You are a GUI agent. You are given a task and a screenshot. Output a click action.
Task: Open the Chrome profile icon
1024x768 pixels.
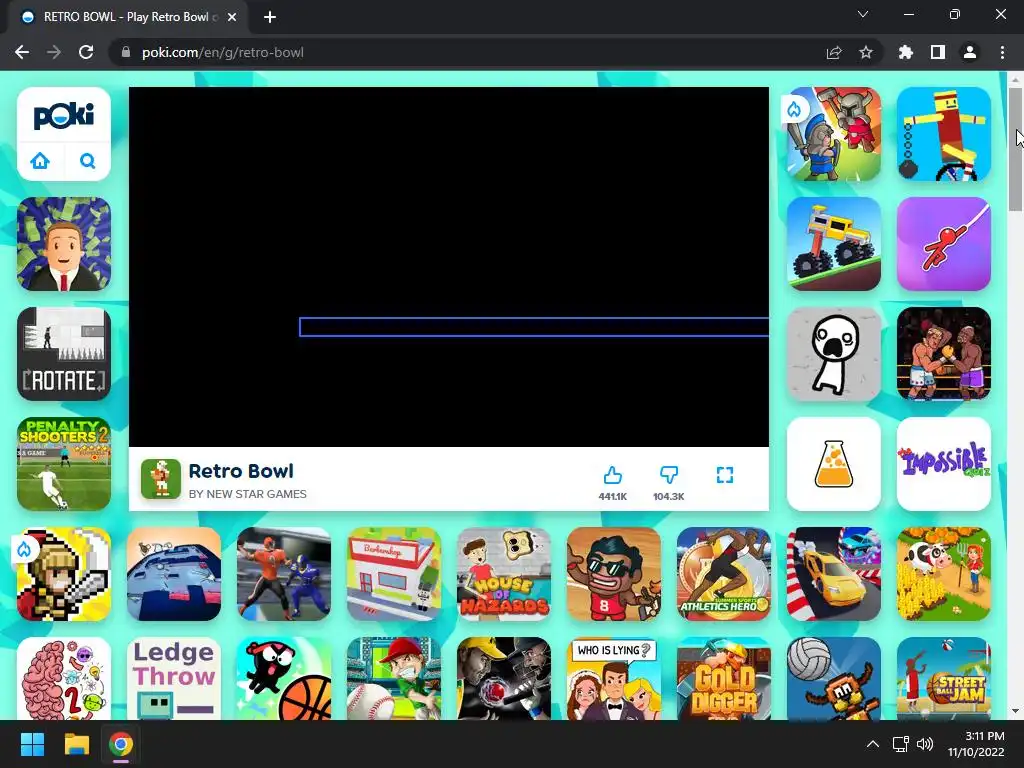pos(970,52)
